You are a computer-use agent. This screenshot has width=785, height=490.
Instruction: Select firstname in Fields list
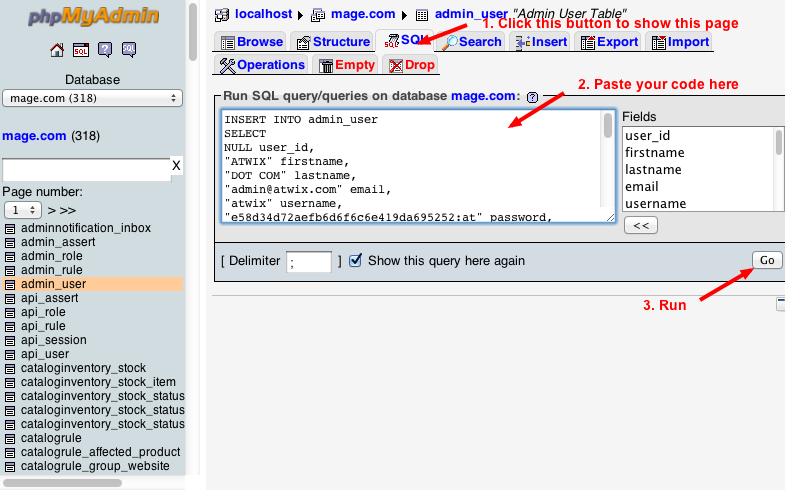pyautogui.click(x=655, y=153)
